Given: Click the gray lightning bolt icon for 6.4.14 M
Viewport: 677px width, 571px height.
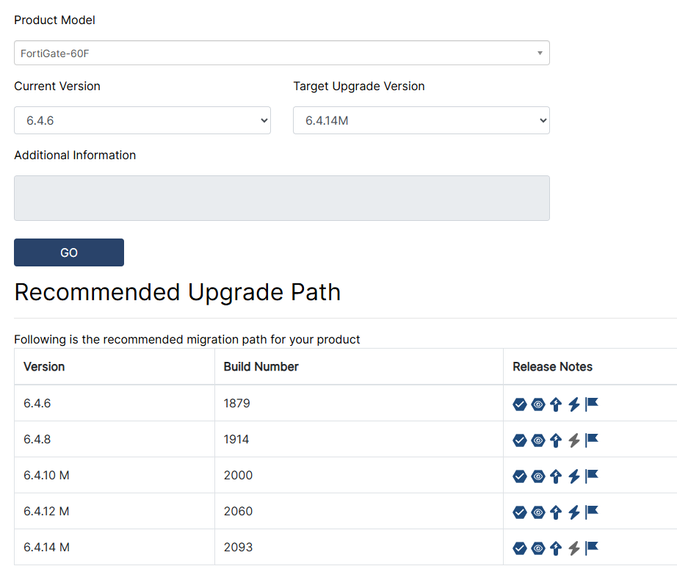Looking at the screenshot, I should tap(574, 548).
